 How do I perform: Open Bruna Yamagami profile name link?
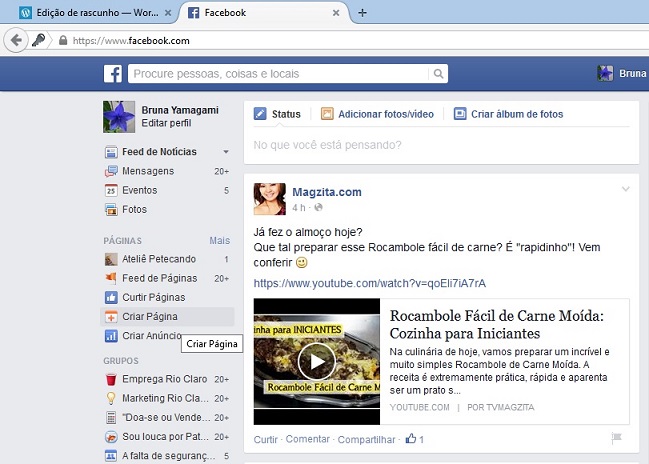click(x=180, y=110)
